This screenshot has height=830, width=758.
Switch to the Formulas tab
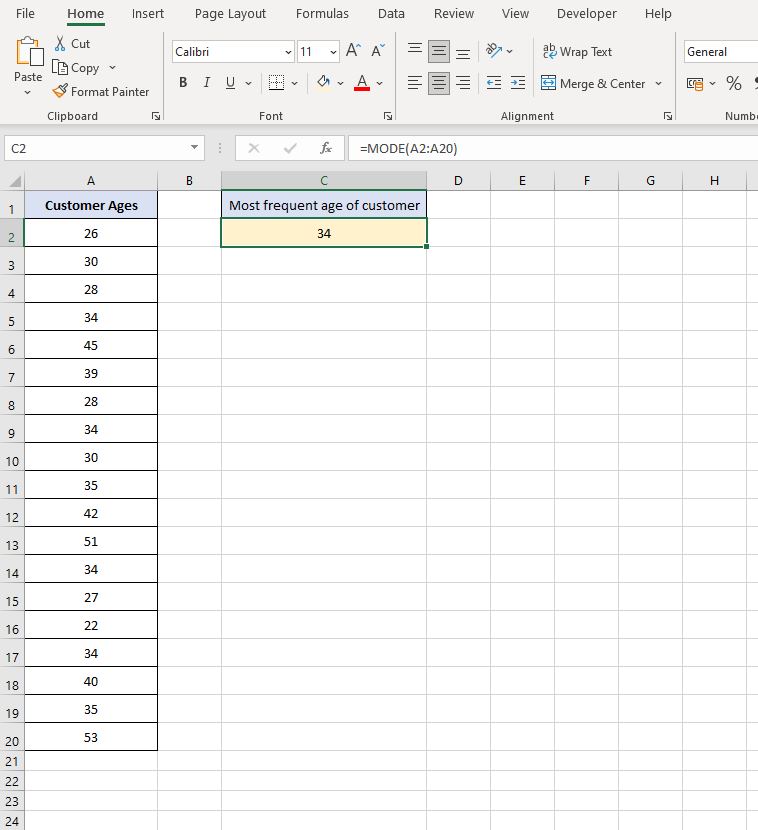tap(322, 14)
